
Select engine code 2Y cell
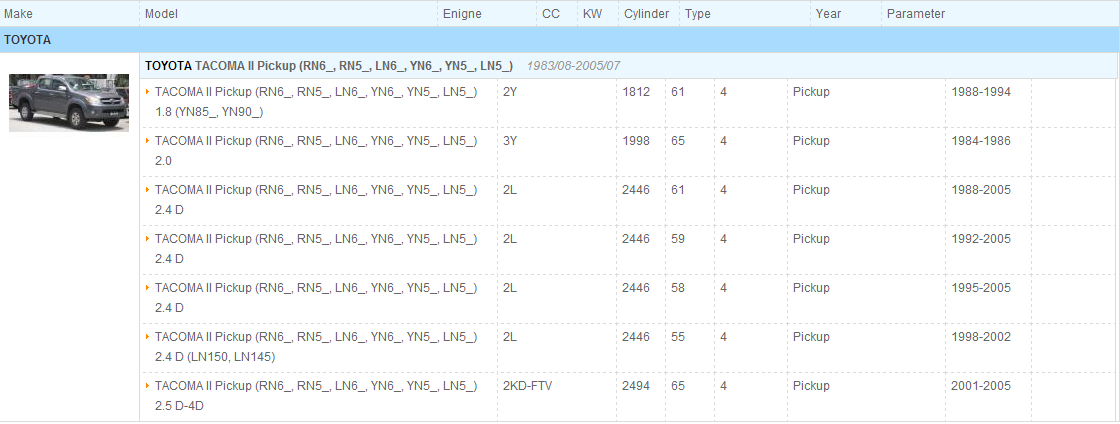pyautogui.click(x=510, y=91)
